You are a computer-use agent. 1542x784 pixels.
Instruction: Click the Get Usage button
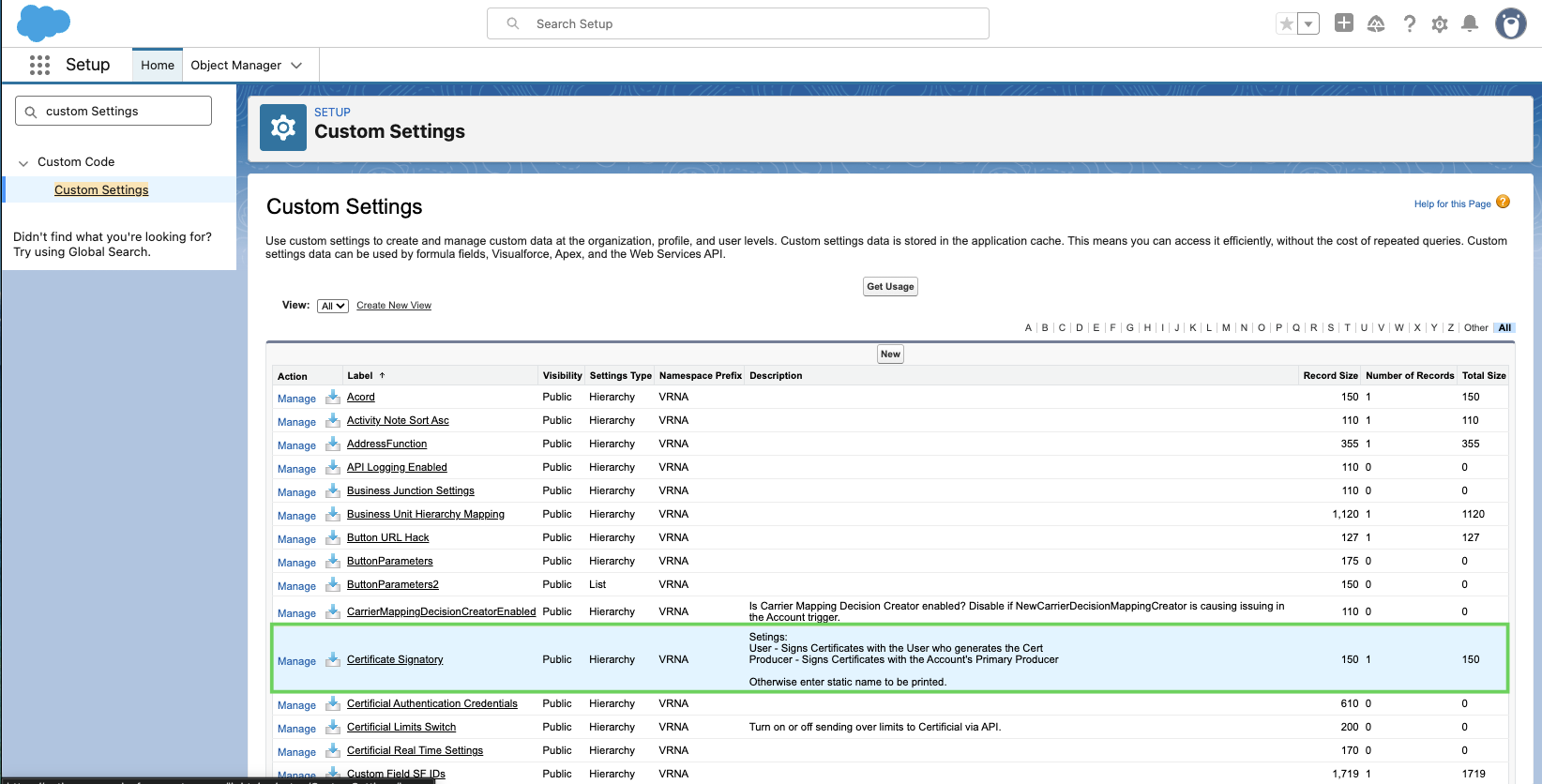(890, 287)
